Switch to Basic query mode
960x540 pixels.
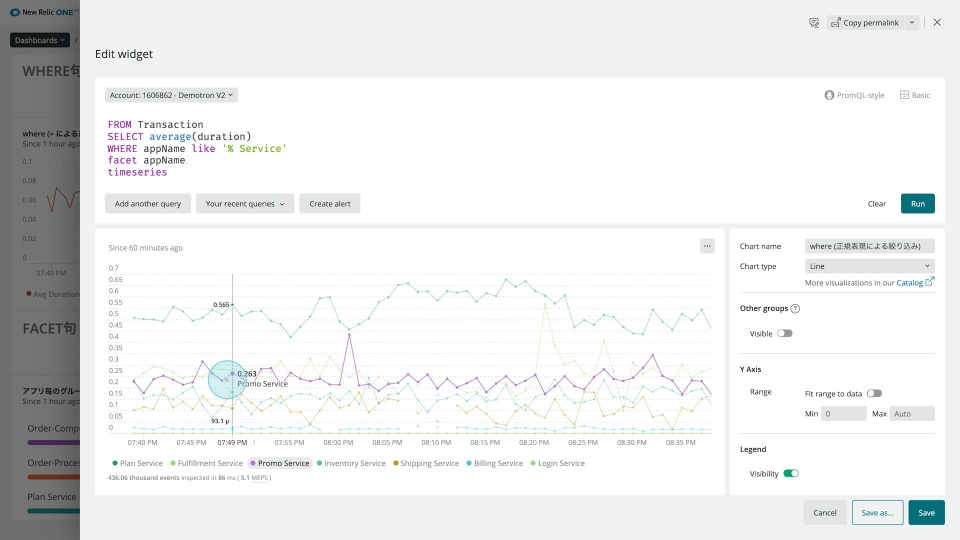point(915,95)
